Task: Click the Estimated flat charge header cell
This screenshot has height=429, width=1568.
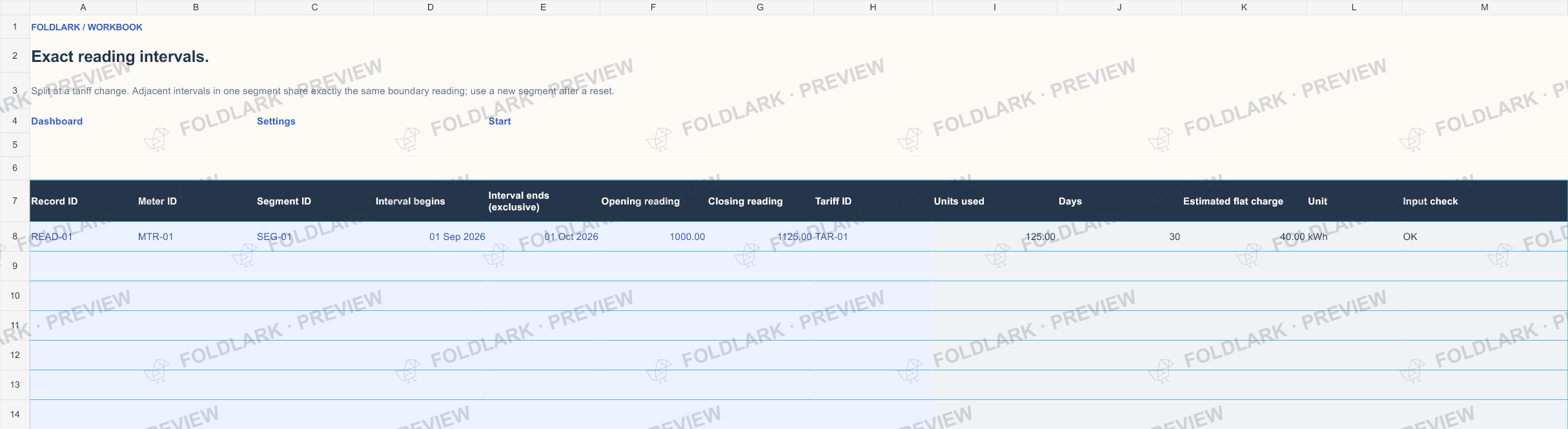Action: point(1245,201)
